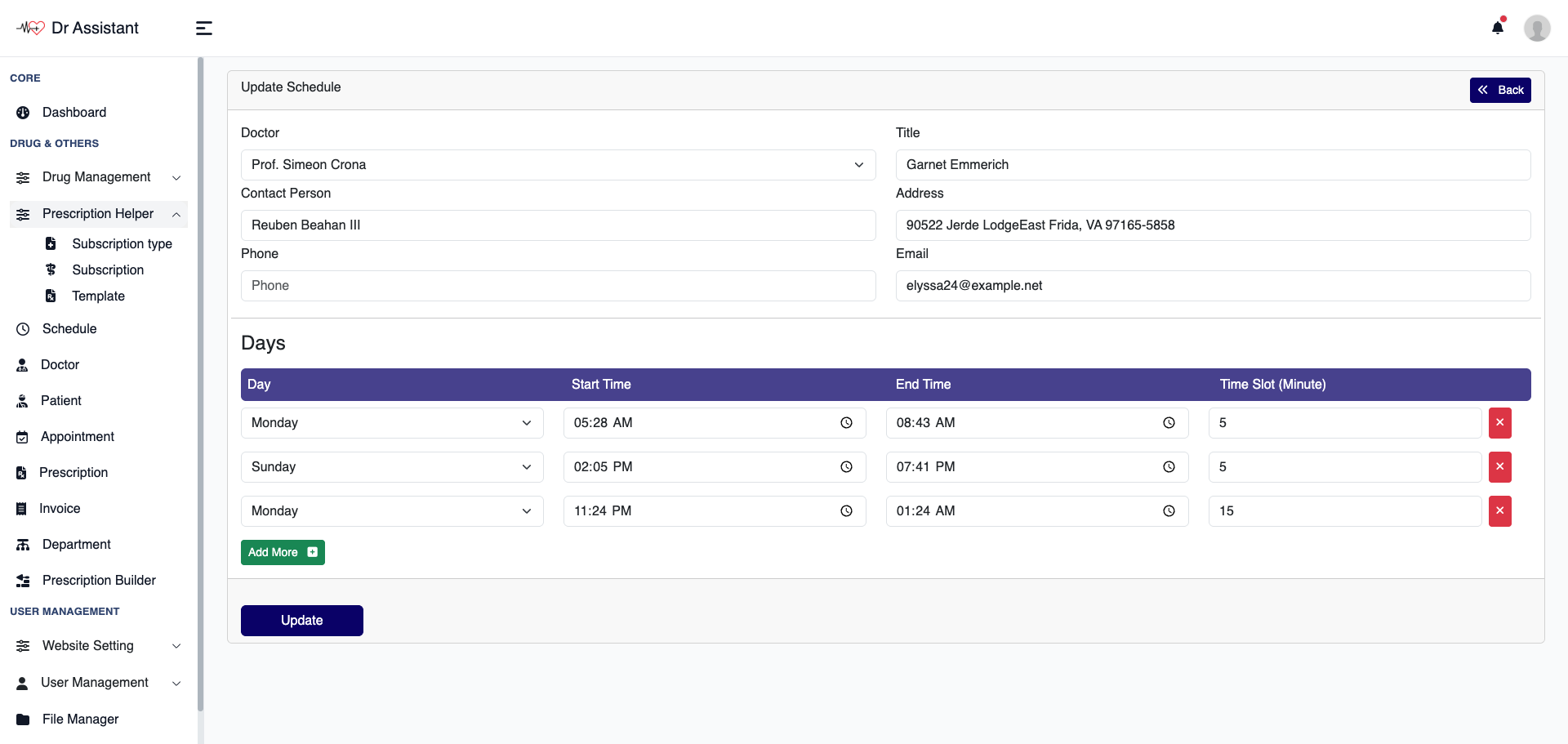Remove the Sunday schedule row
The width and height of the screenshot is (1568, 744).
(x=1499, y=467)
